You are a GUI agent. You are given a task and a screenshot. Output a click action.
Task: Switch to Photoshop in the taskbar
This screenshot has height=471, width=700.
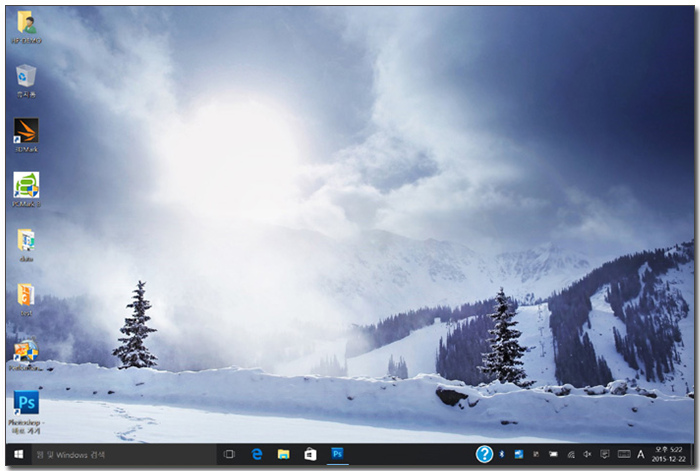click(338, 455)
